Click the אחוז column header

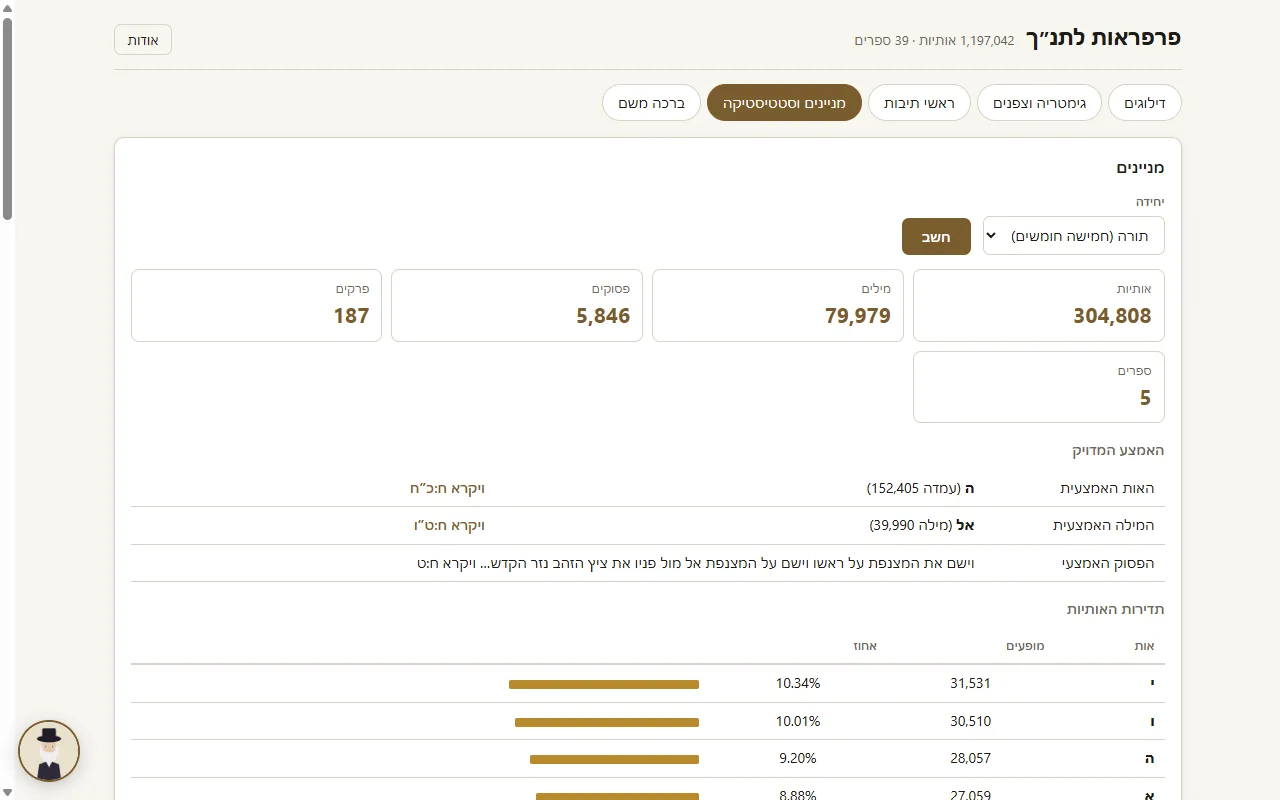click(x=865, y=646)
